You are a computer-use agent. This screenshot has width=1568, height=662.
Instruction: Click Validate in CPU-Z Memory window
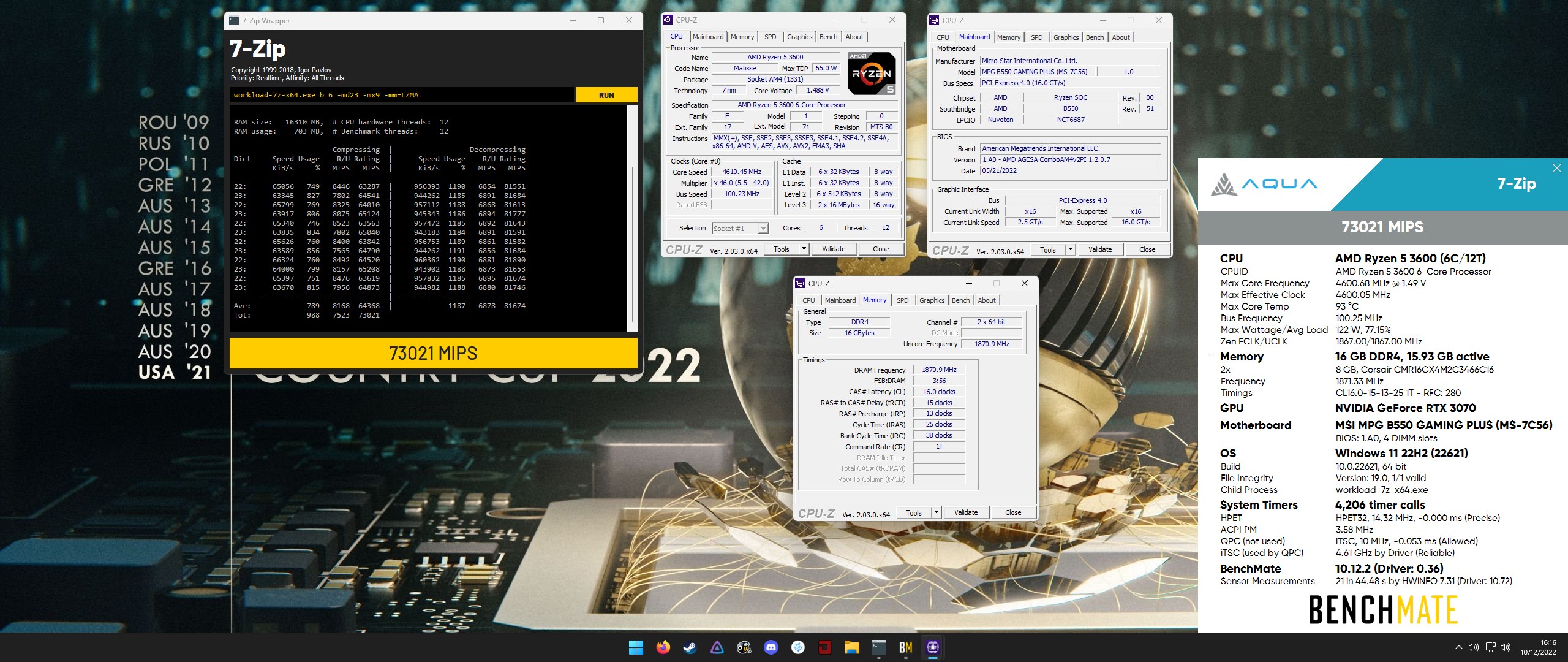pos(966,512)
